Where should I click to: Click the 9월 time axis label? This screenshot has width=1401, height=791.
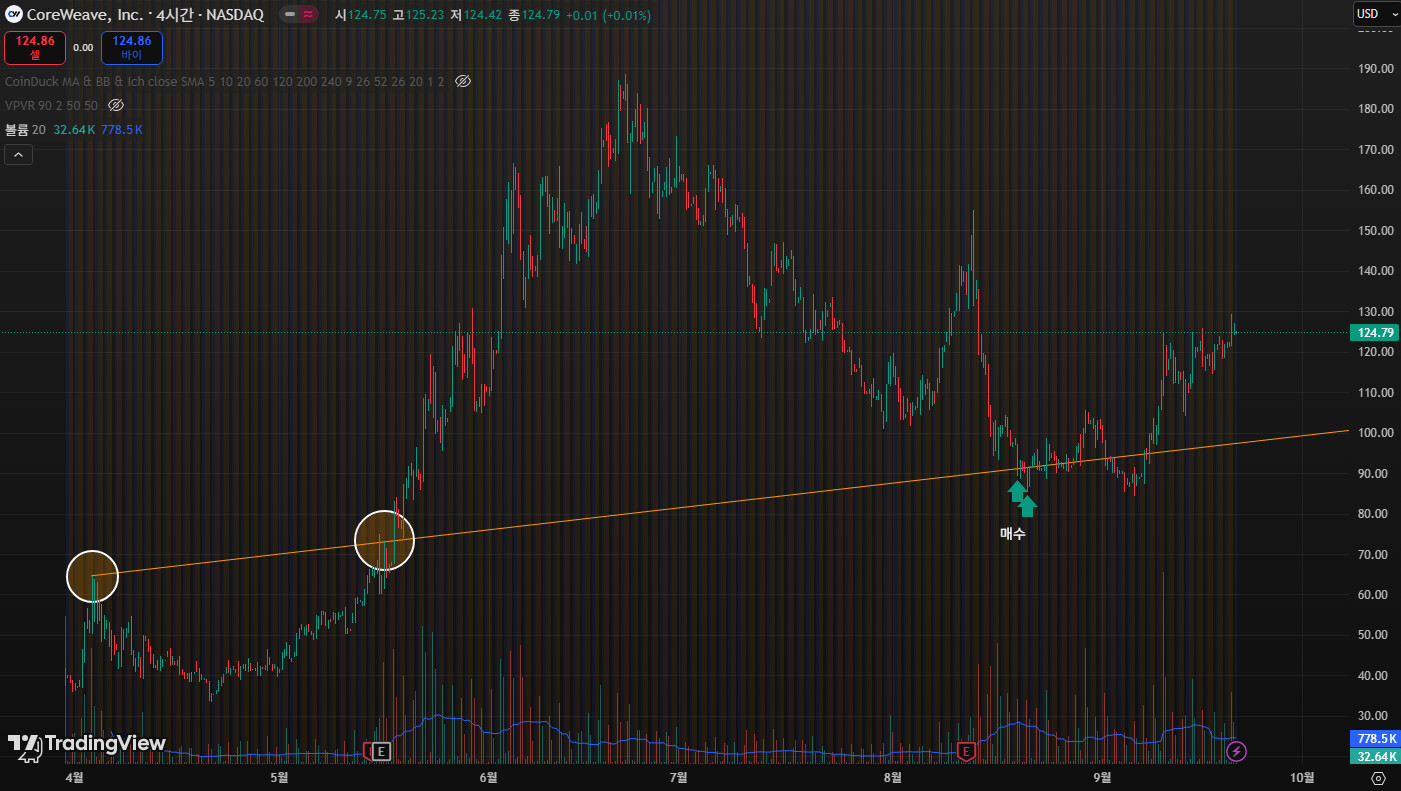tap(1102, 777)
